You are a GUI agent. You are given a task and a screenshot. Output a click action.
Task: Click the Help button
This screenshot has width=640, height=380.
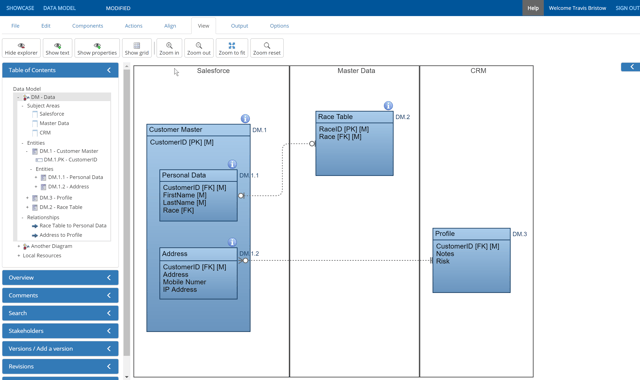click(x=533, y=8)
